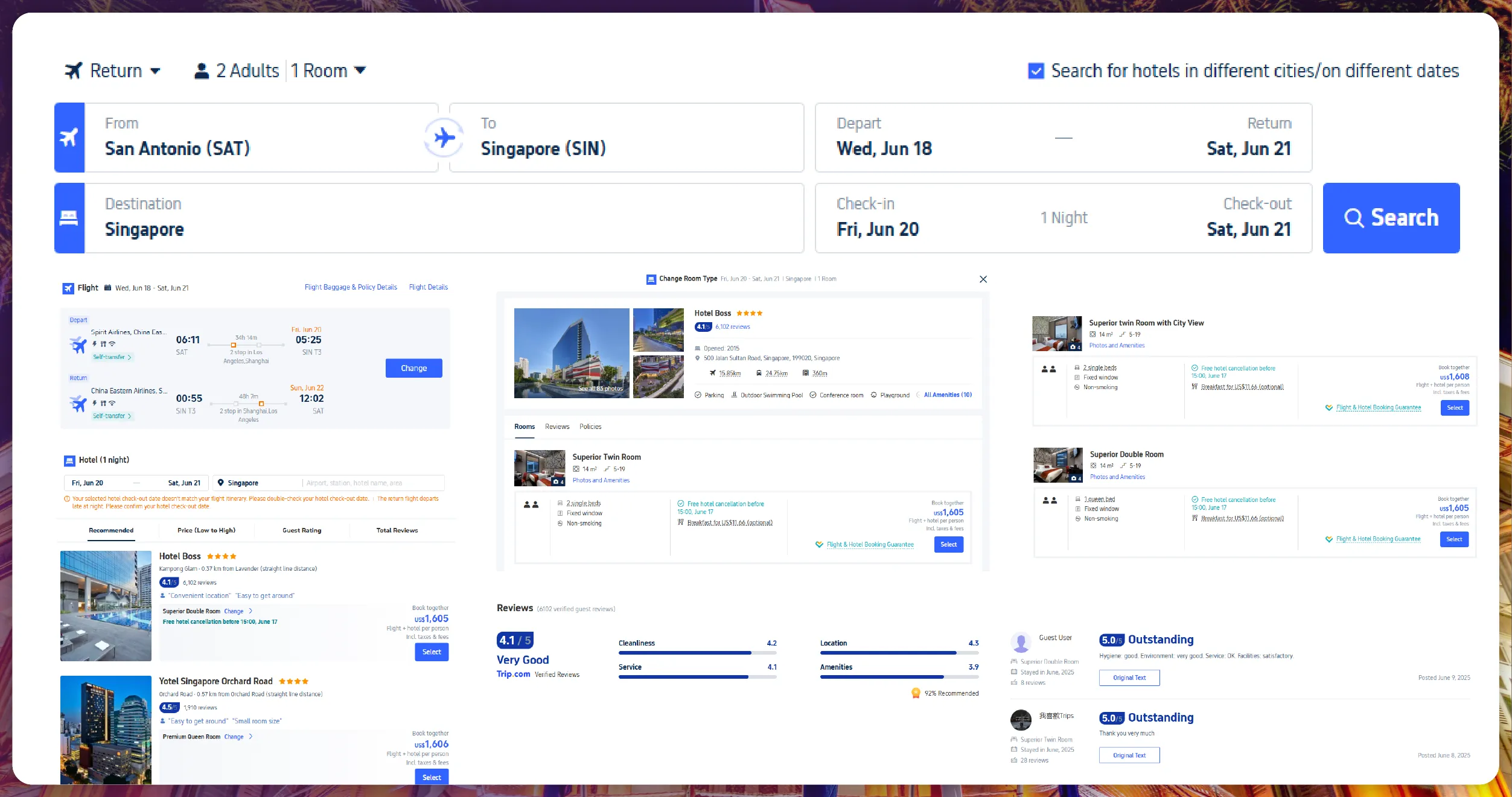Click the Playground amenity icon
The image size is (1512, 797).
coord(873,395)
